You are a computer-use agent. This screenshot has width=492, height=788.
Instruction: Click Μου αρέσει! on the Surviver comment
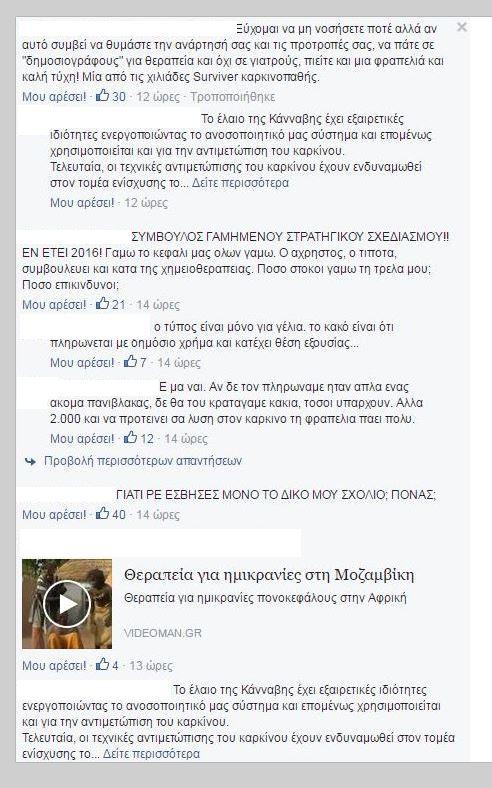[54, 96]
